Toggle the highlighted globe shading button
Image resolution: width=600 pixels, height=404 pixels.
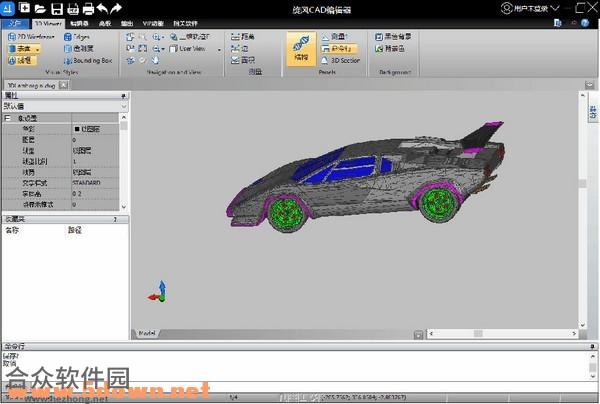[x=22, y=60]
